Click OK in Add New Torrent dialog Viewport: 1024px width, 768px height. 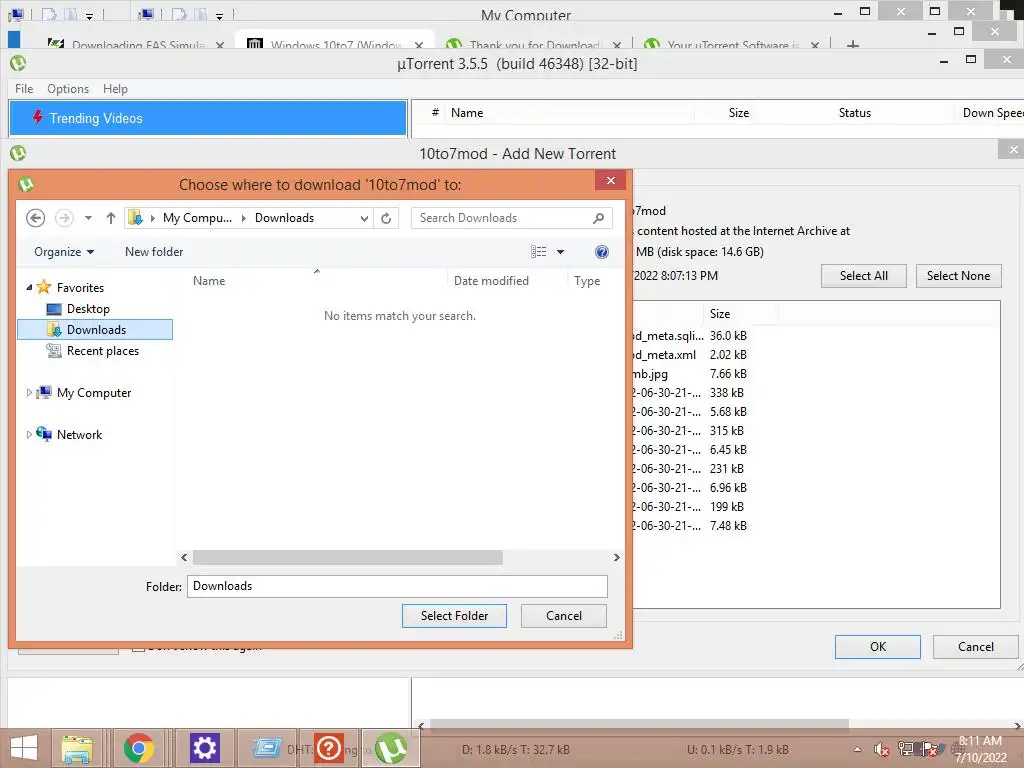click(878, 647)
